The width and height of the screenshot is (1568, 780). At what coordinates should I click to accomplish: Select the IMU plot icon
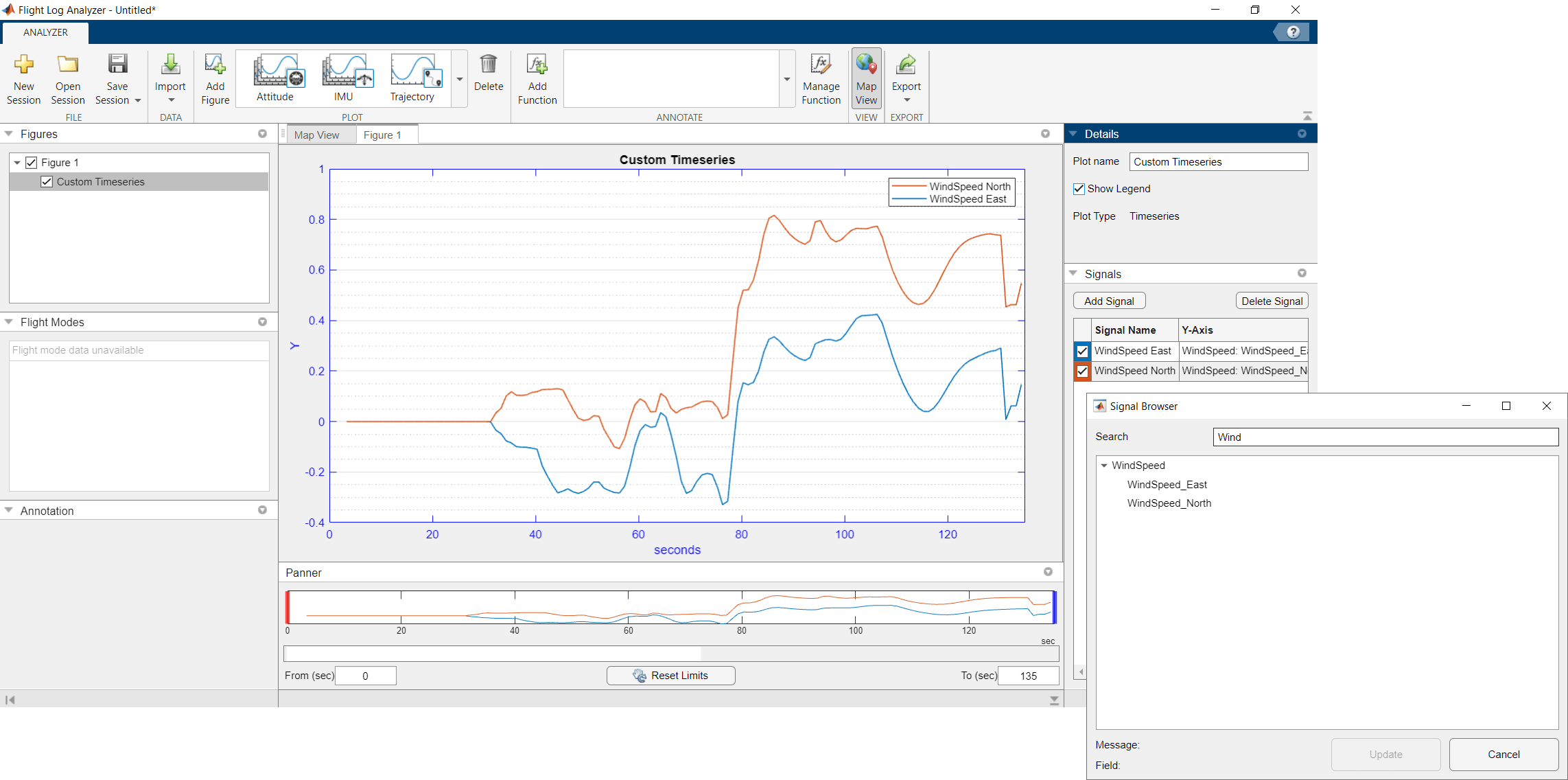tap(347, 71)
